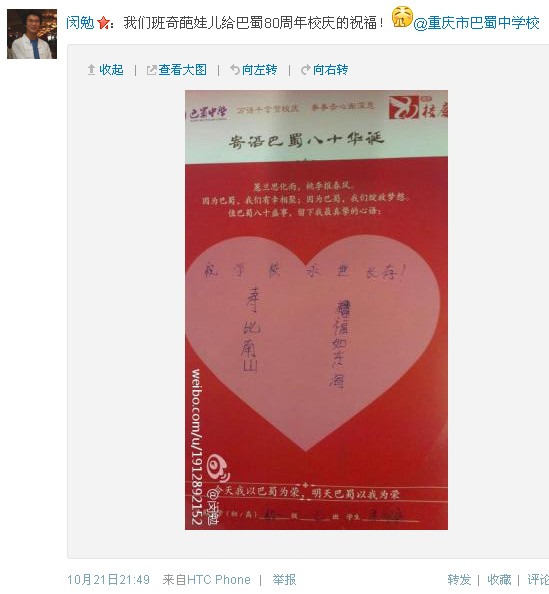549x594 pixels.
Task: Click the red star verification badge
Action: click(103, 23)
